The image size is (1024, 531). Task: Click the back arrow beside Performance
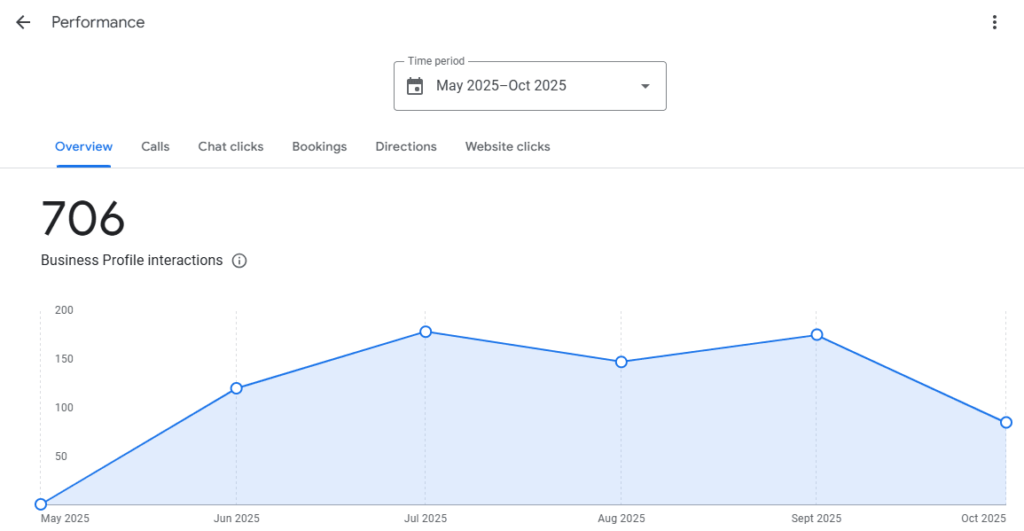click(x=23, y=22)
